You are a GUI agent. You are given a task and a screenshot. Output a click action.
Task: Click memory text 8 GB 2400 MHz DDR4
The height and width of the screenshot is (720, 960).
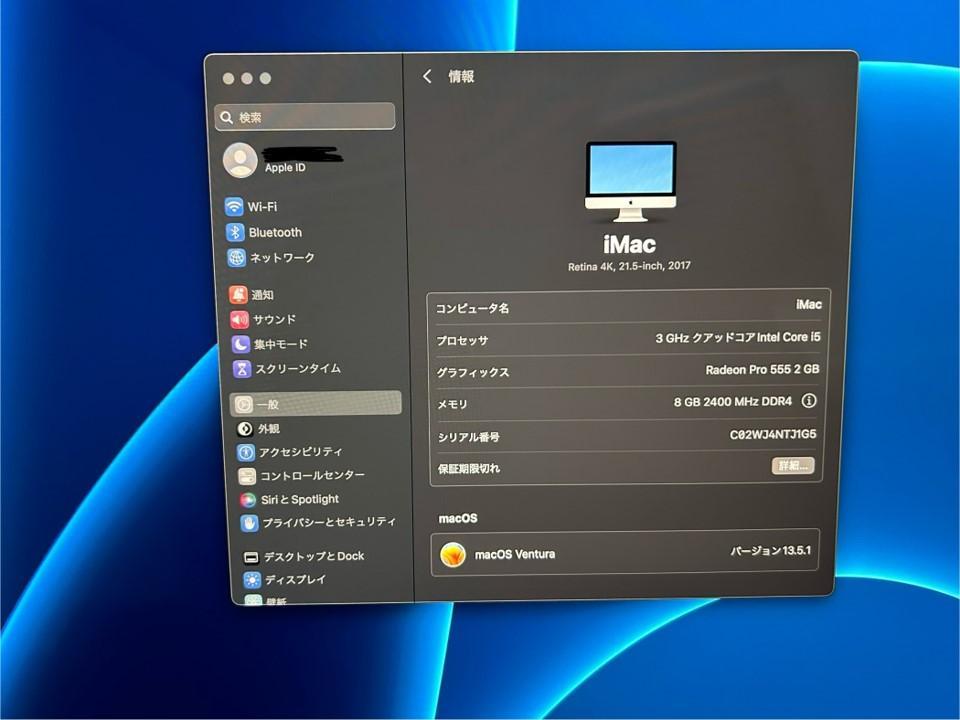[x=733, y=402]
